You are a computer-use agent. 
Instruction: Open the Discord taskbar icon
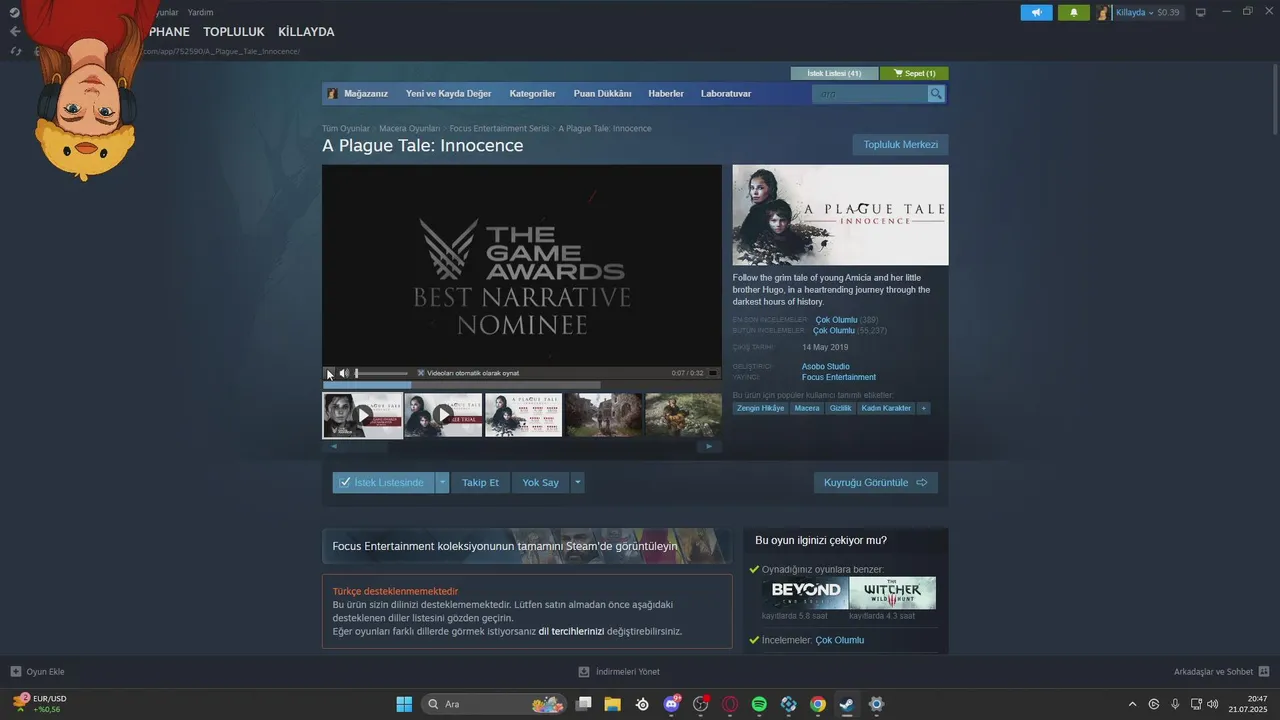click(672, 704)
